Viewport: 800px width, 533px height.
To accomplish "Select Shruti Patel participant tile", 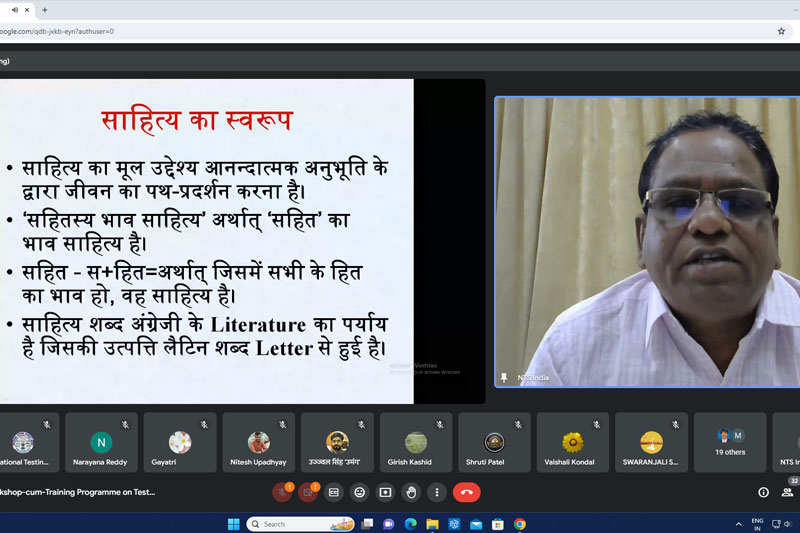I will [494, 442].
